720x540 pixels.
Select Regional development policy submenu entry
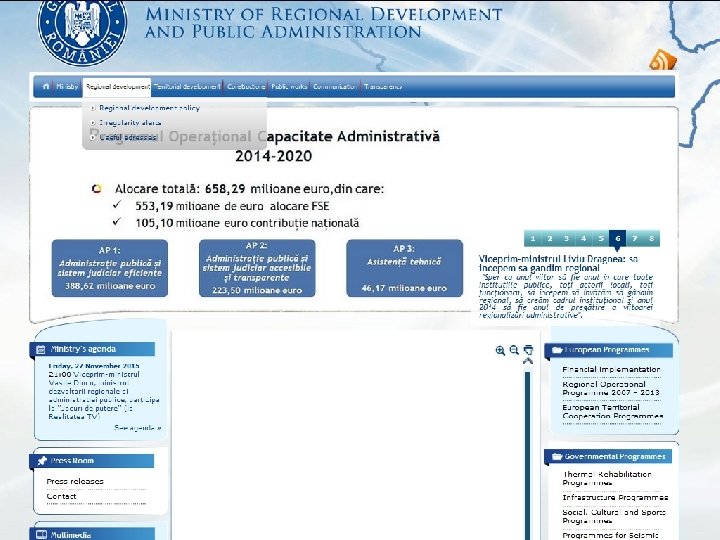tap(150, 108)
